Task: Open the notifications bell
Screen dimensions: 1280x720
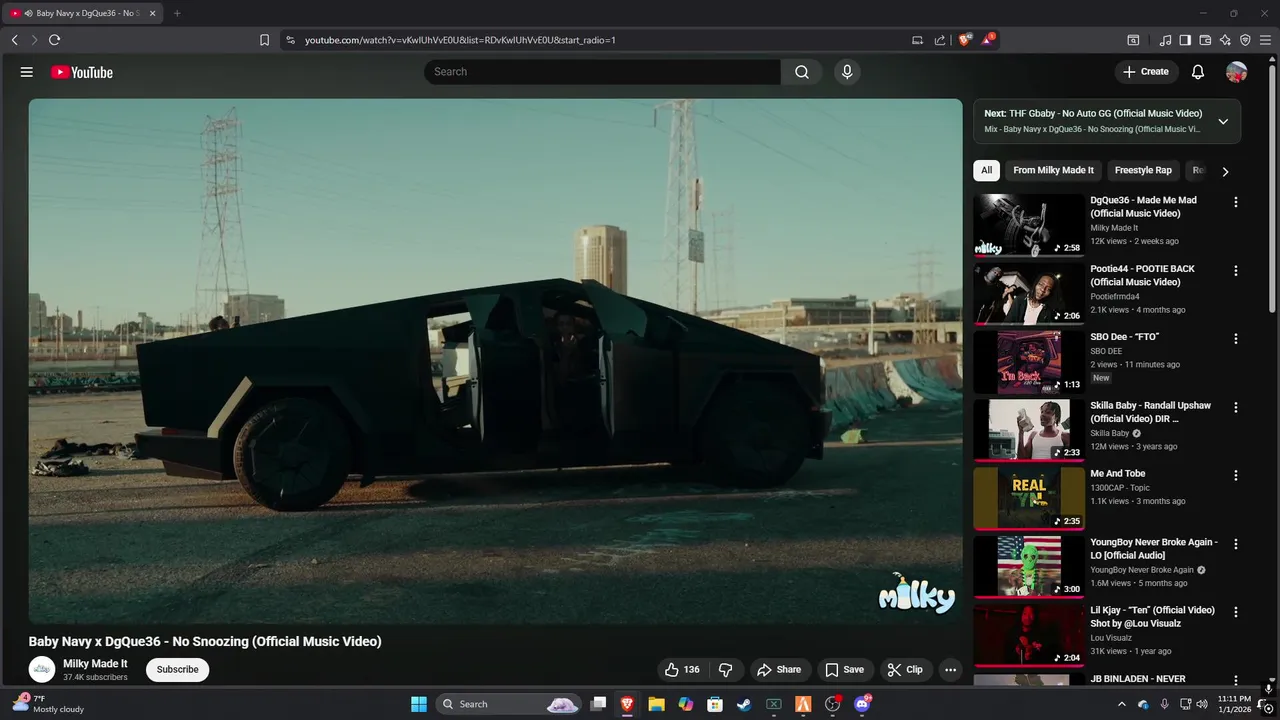Action: pyautogui.click(x=1198, y=72)
